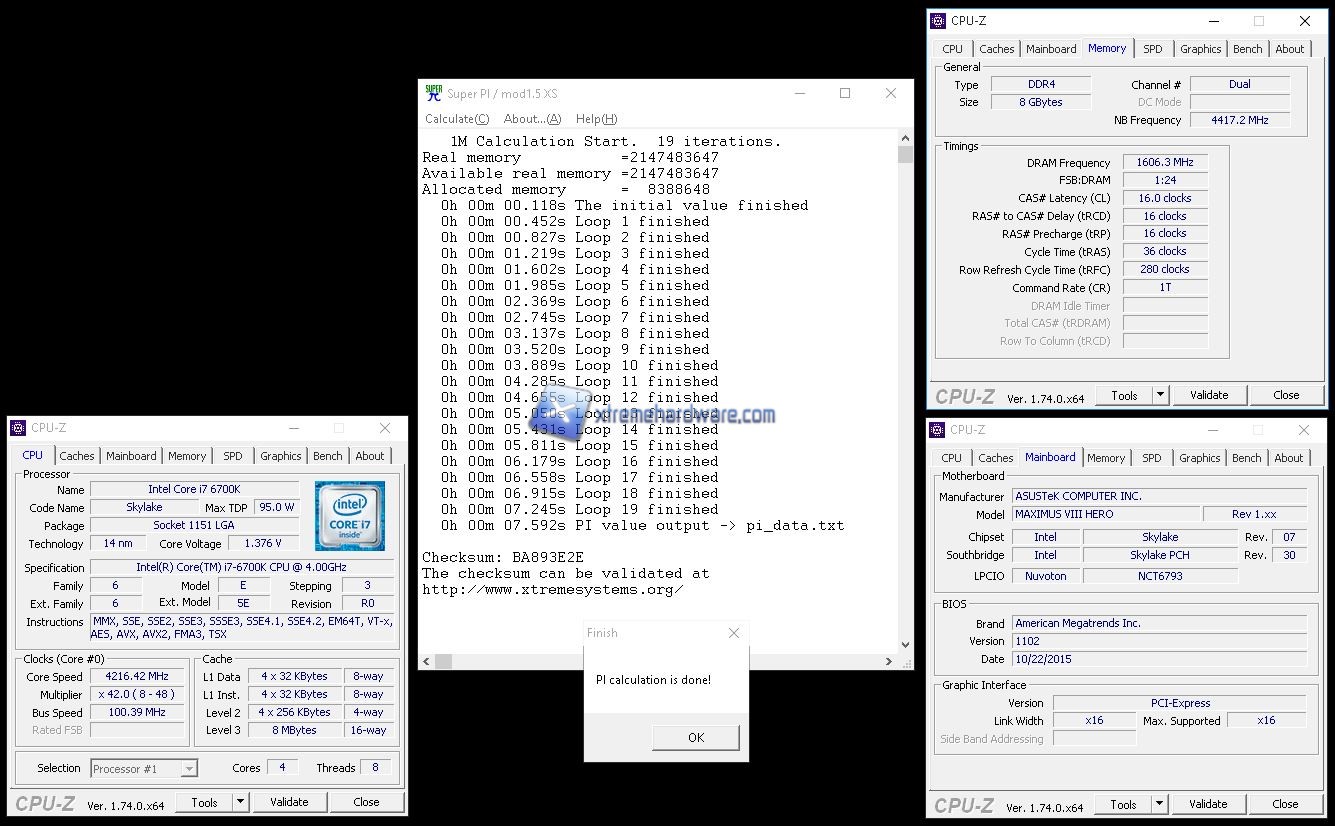Viewport: 1335px width, 826px height.
Task: Switch to the Caches tab in CPU window
Action: (77, 456)
